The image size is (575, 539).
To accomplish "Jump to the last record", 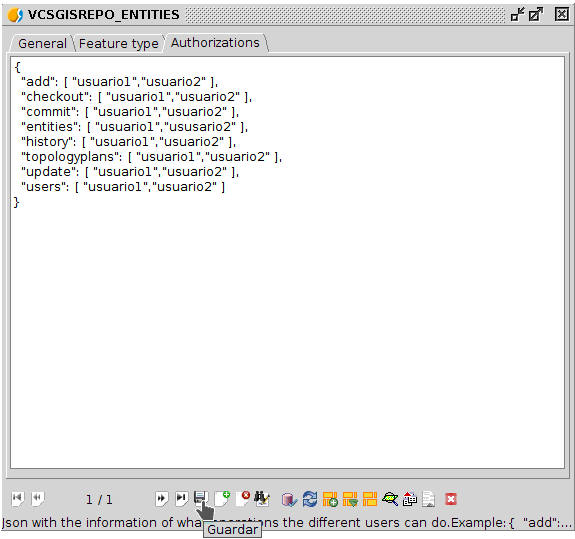I will coord(181,499).
